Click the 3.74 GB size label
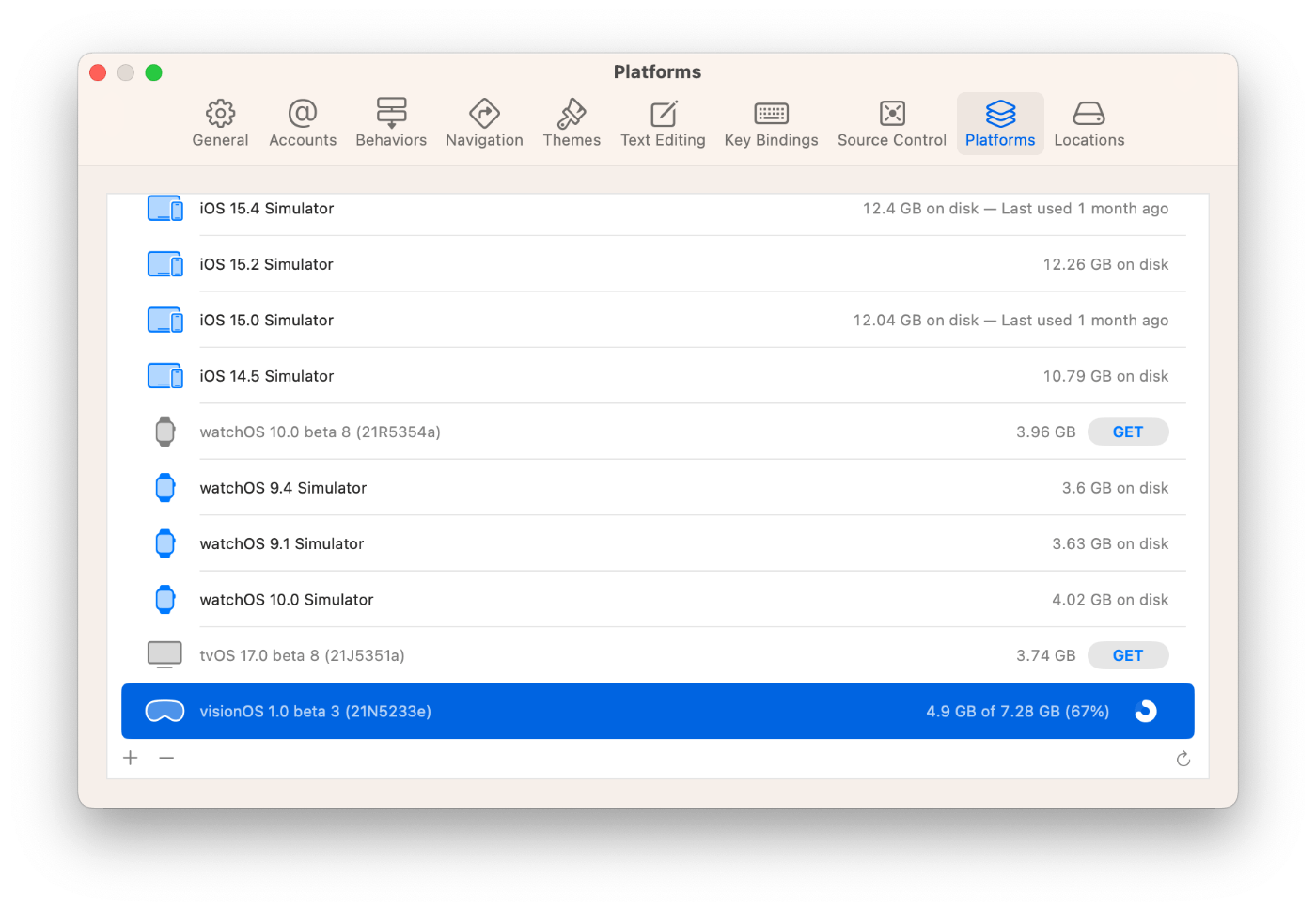 (x=1046, y=655)
